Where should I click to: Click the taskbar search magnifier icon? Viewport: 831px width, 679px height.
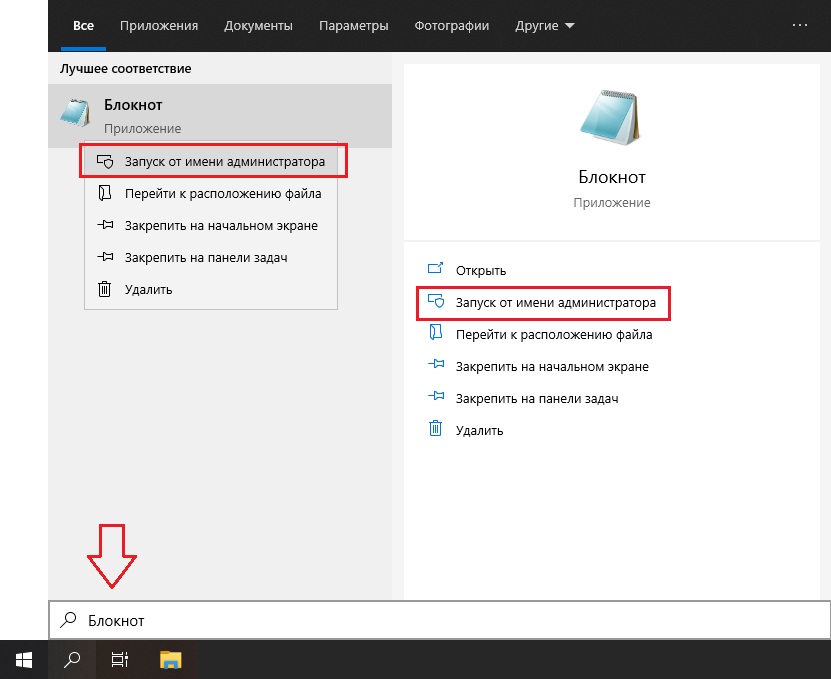72,659
